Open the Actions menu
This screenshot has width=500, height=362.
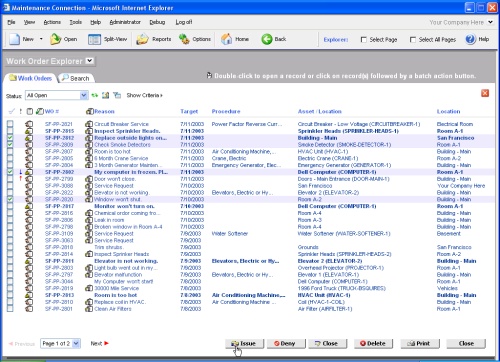pyautogui.click(x=52, y=22)
